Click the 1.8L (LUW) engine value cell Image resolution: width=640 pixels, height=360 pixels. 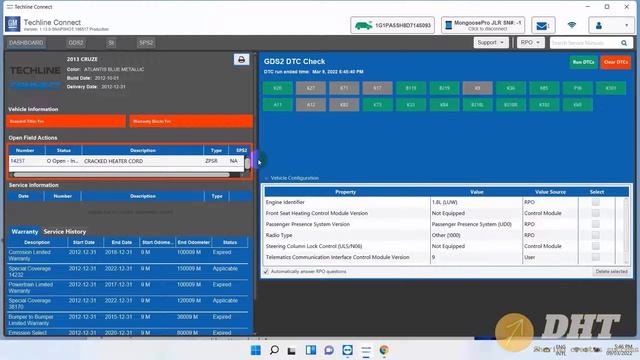[x=476, y=202]
